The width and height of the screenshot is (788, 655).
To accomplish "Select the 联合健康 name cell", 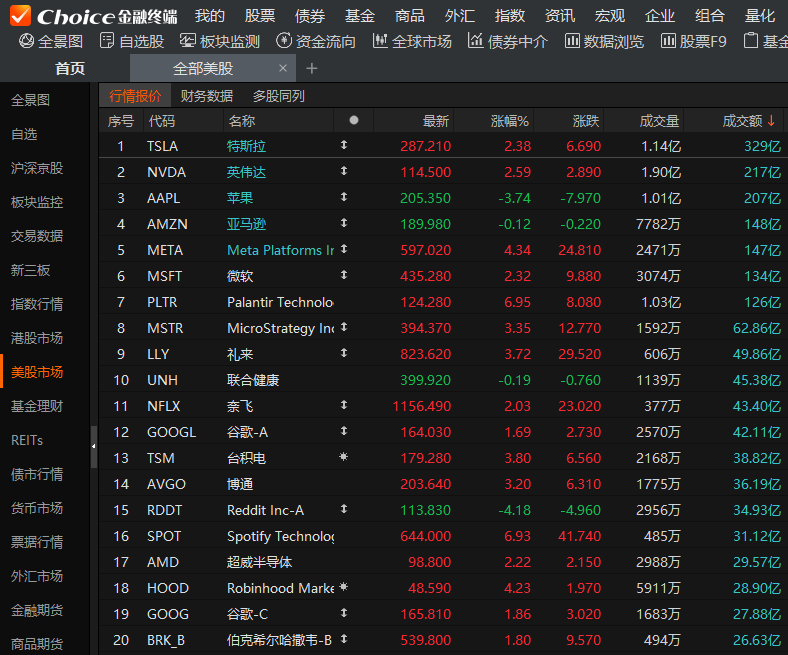I will (x=253, y=380).
